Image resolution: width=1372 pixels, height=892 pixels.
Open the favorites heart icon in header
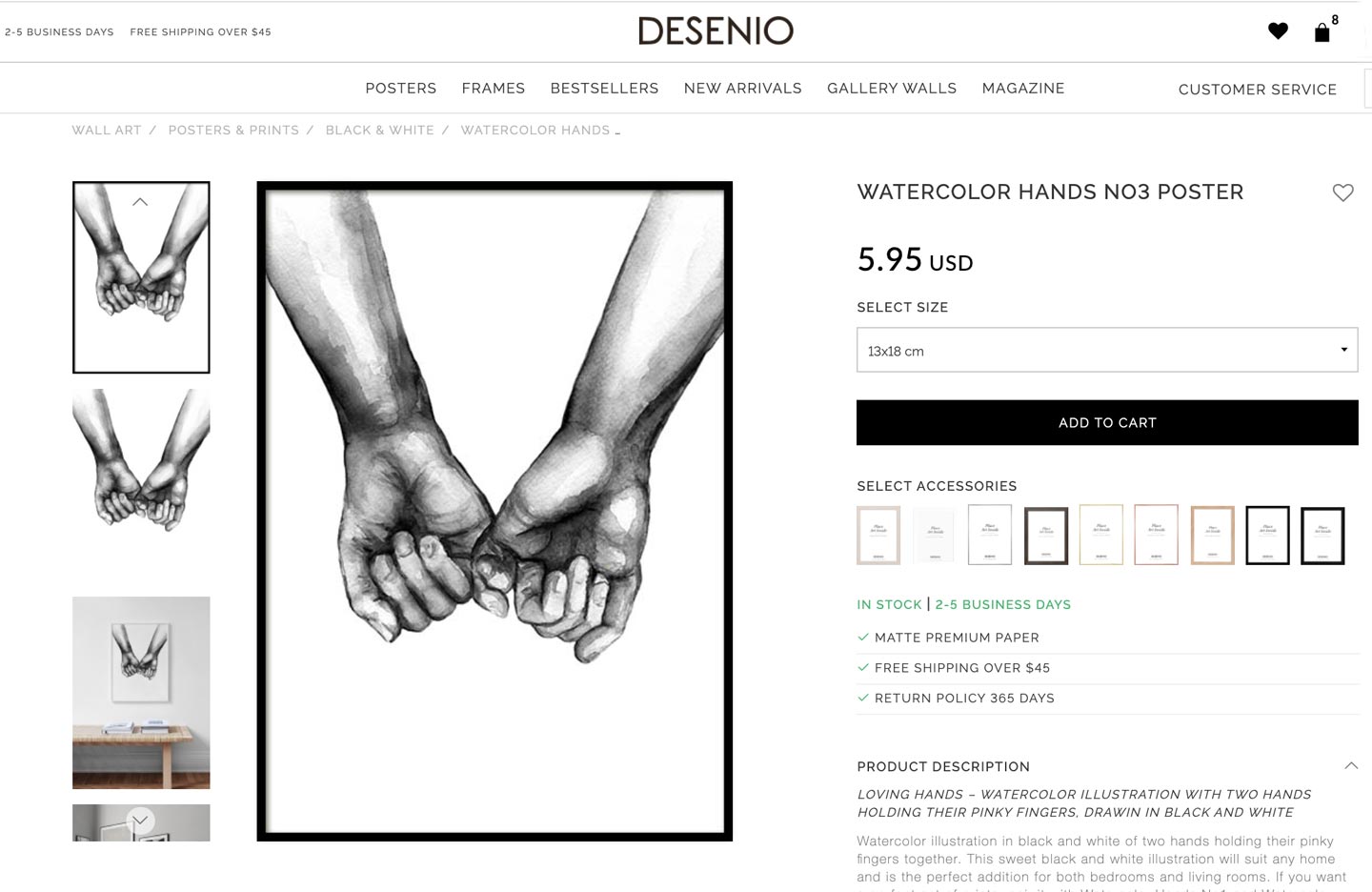coord(1278,31)
